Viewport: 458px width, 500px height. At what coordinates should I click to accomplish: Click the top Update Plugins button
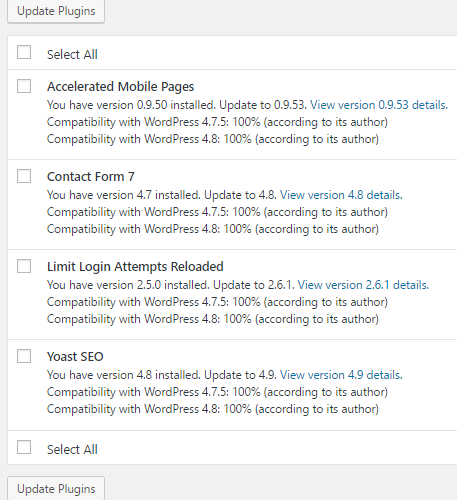click(x=56, y=11)
